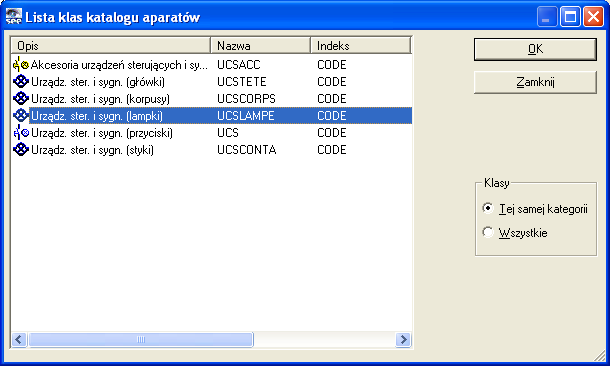This screenshot has width=610, height=366.
Task: Click the icon next to Urządz. ster. i sygn. (korpusy)
Action: [x=21, y=99]
